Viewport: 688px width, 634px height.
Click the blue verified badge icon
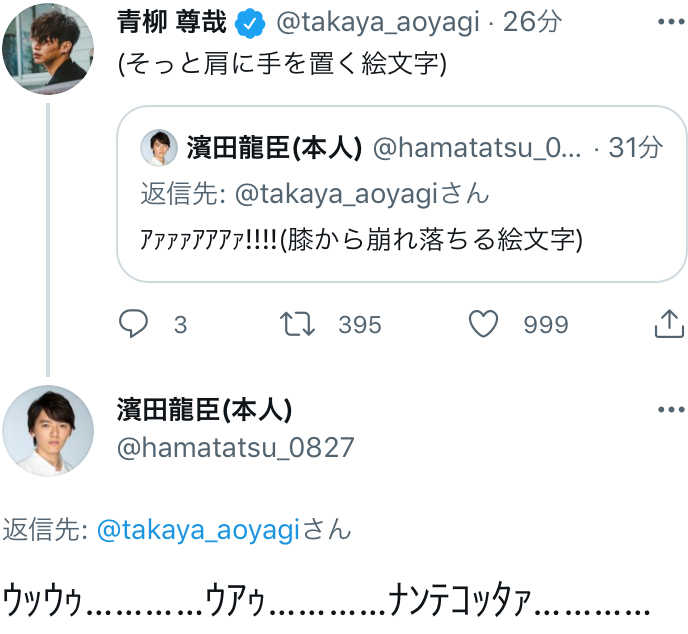248,22
